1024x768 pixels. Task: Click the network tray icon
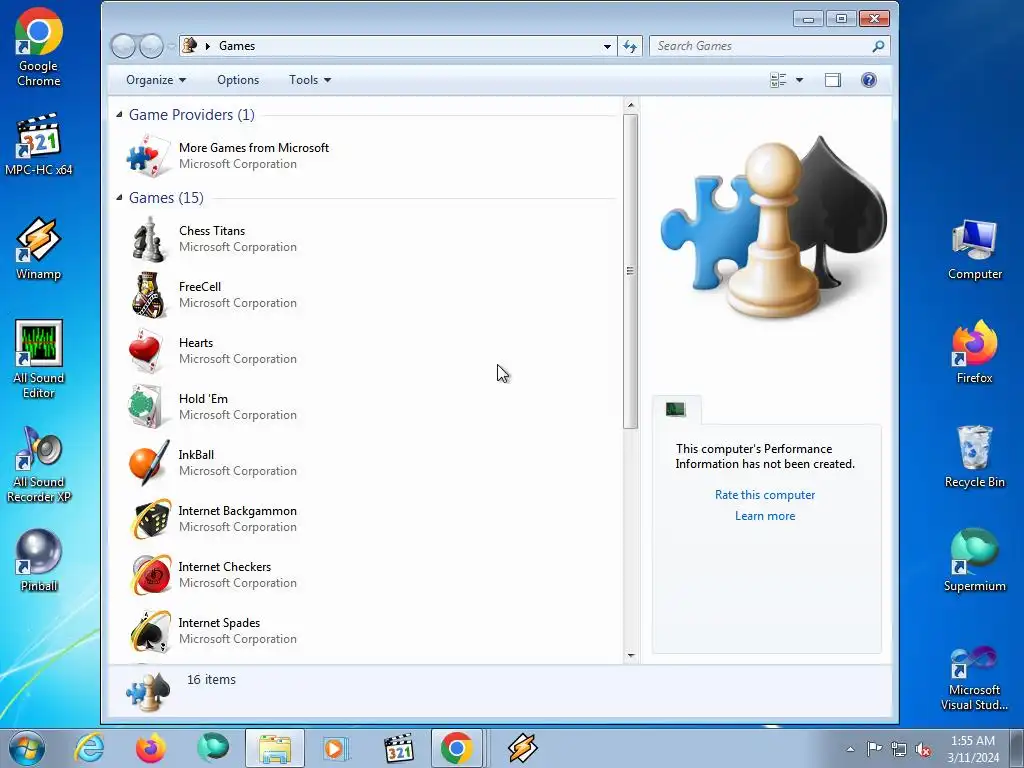tap(899, 749)
